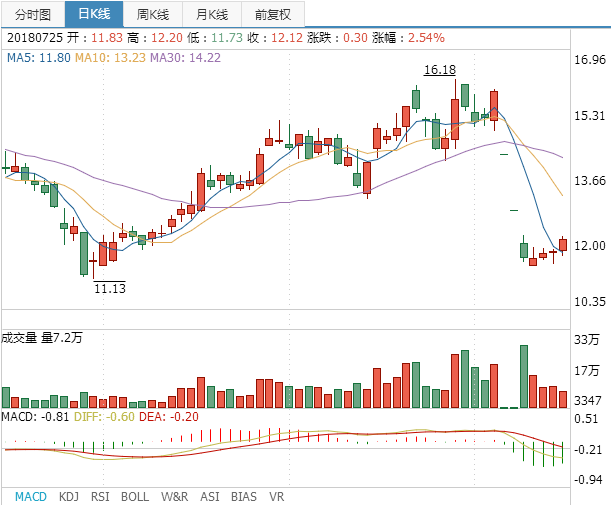Click the 10.35 price axis label

click(x=590, y=302)
